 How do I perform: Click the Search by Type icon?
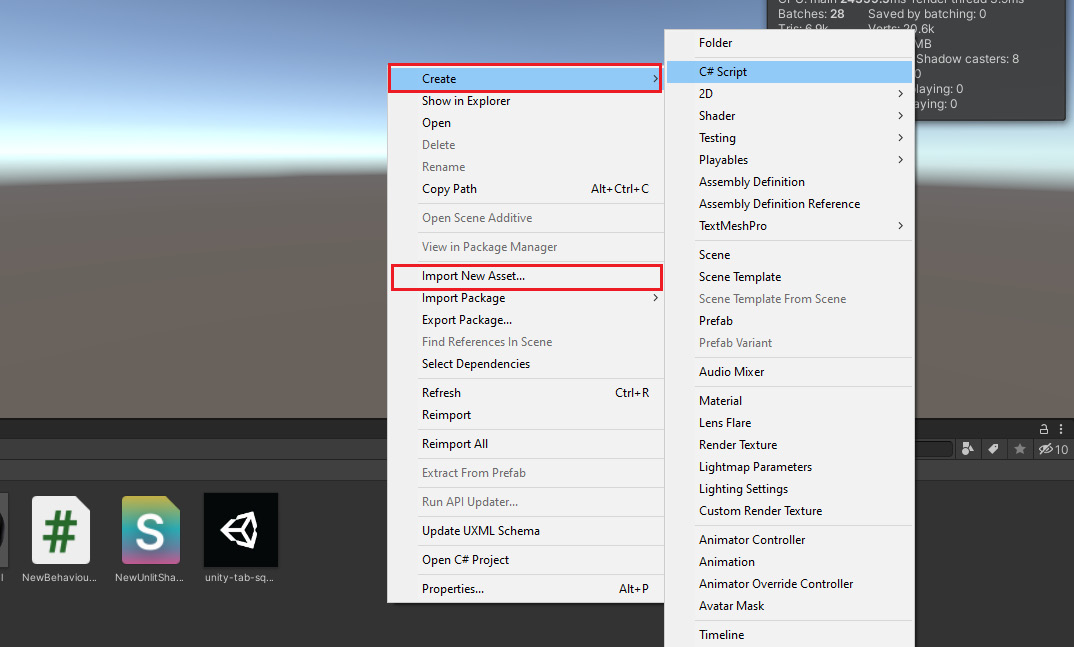click(x=968, y=449)
